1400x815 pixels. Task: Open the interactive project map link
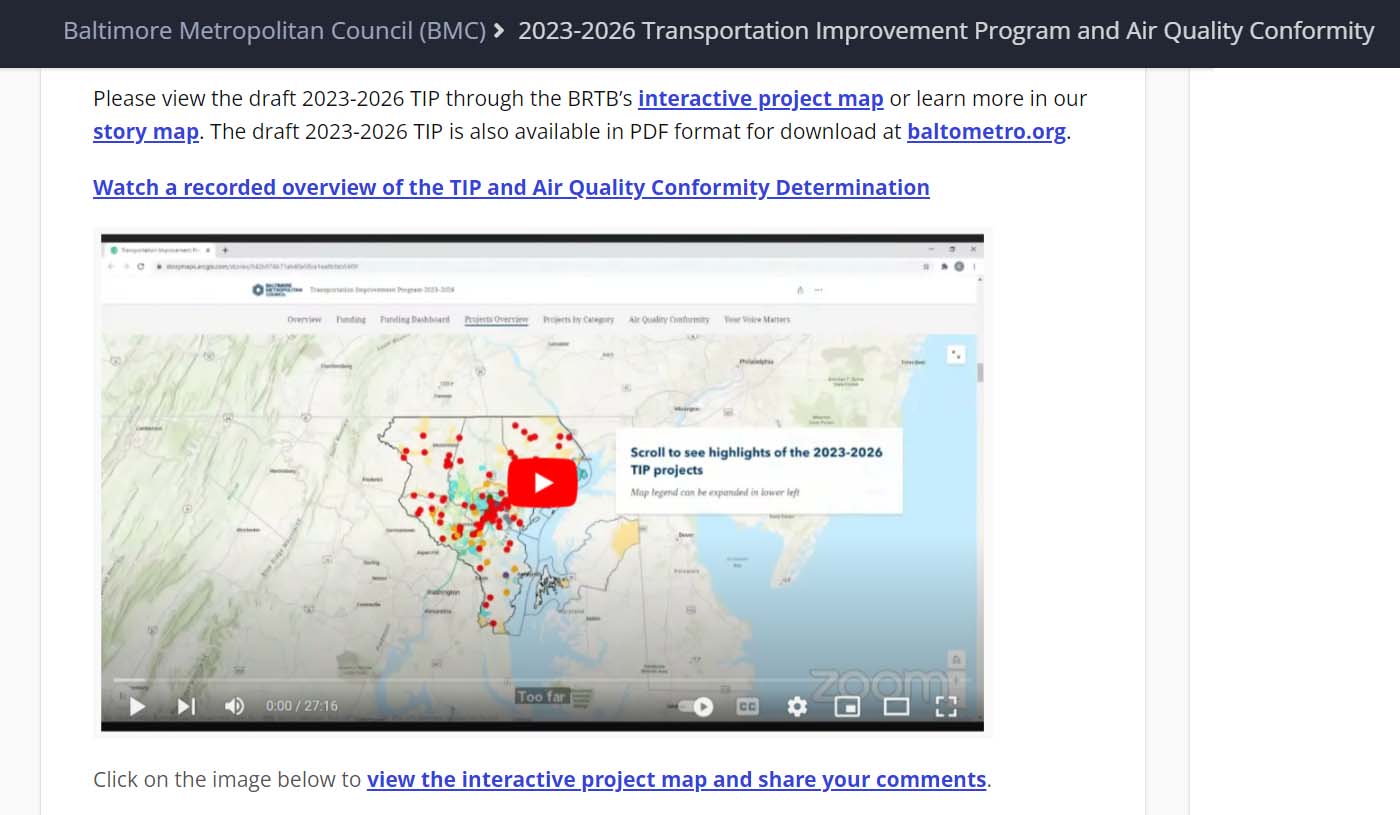click(x=760, y=98)
